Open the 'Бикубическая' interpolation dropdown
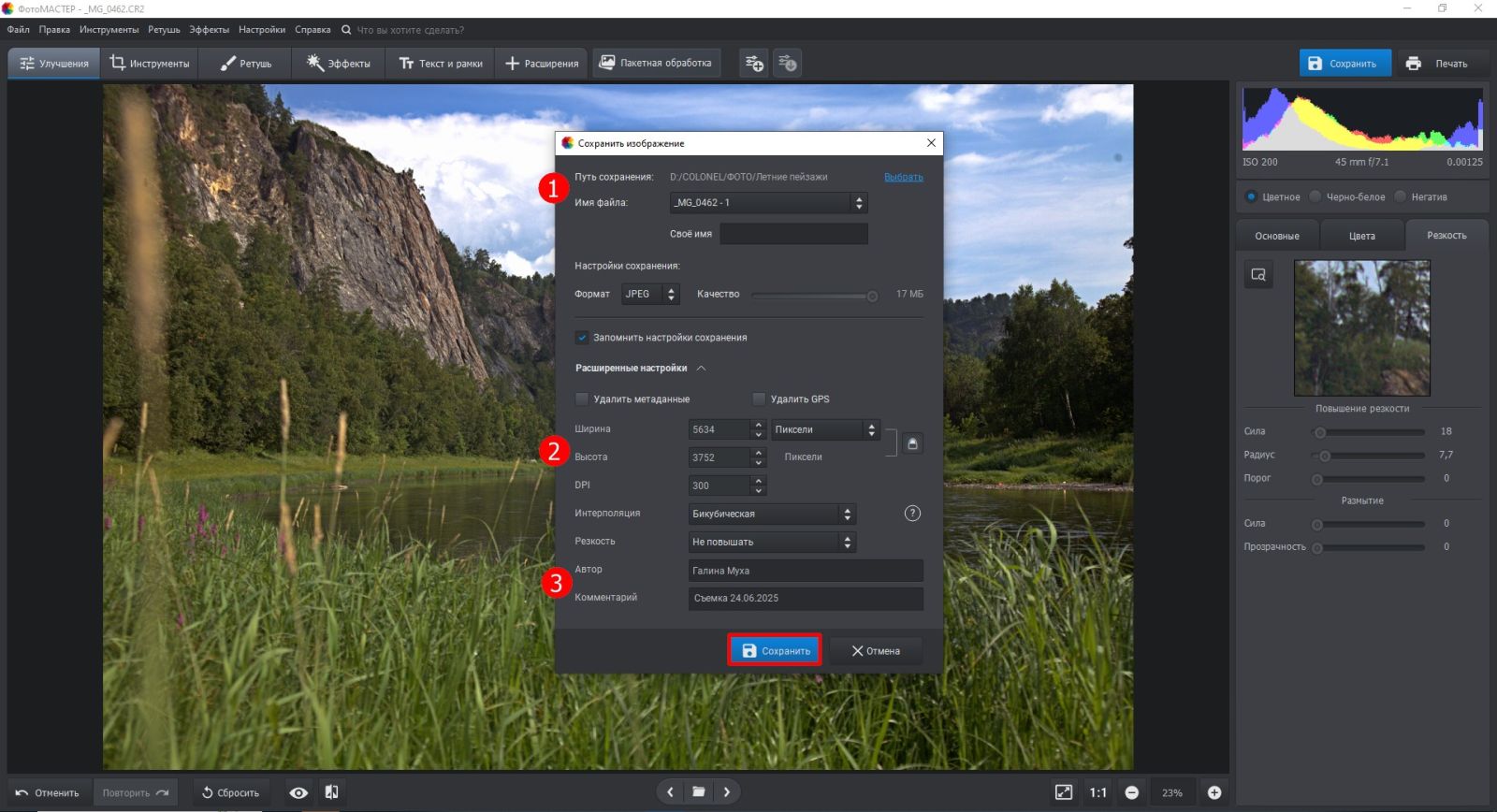Screen dimensions: 1497x812 771,514
